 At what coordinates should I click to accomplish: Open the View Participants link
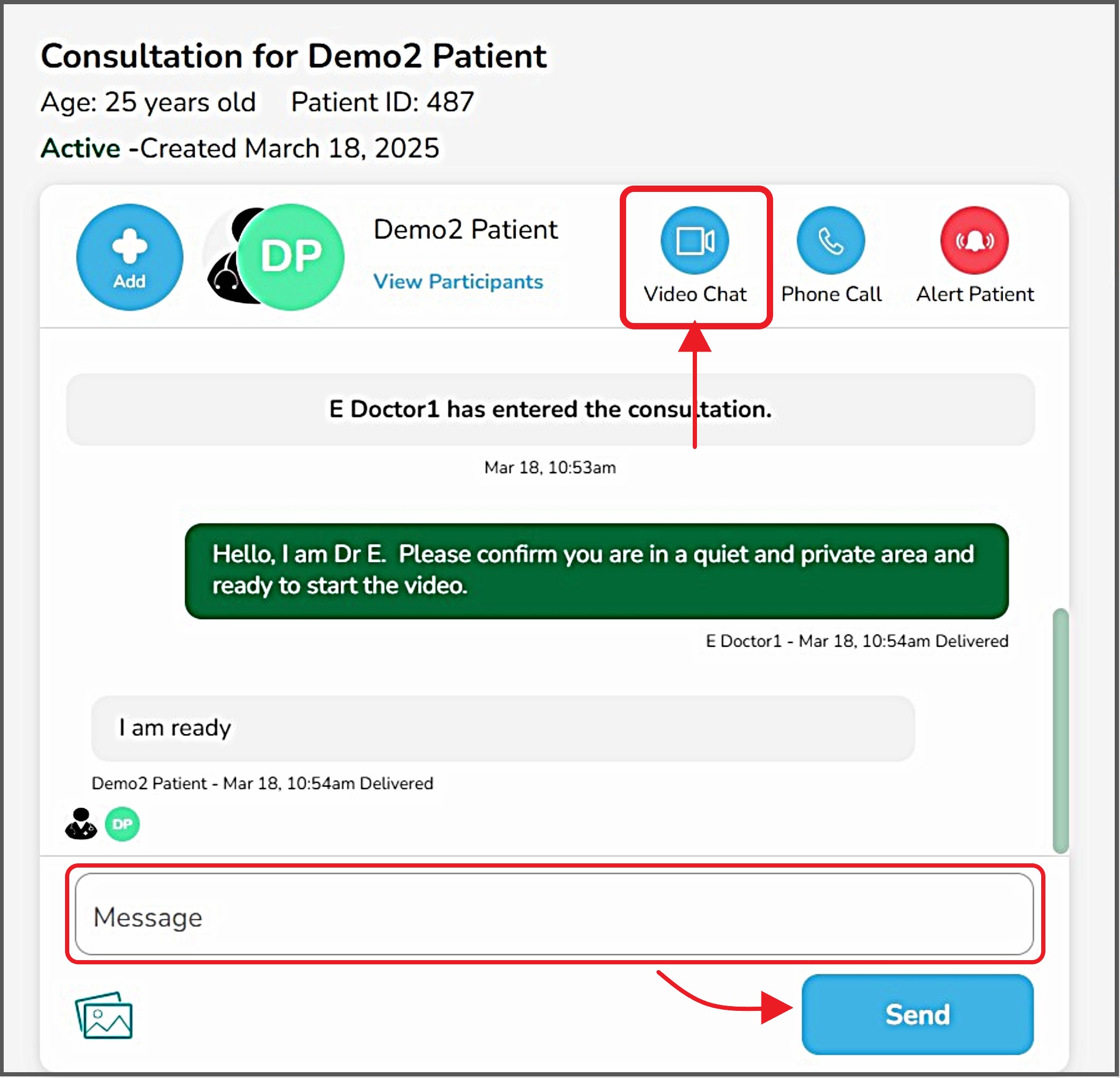pos(458,282)
